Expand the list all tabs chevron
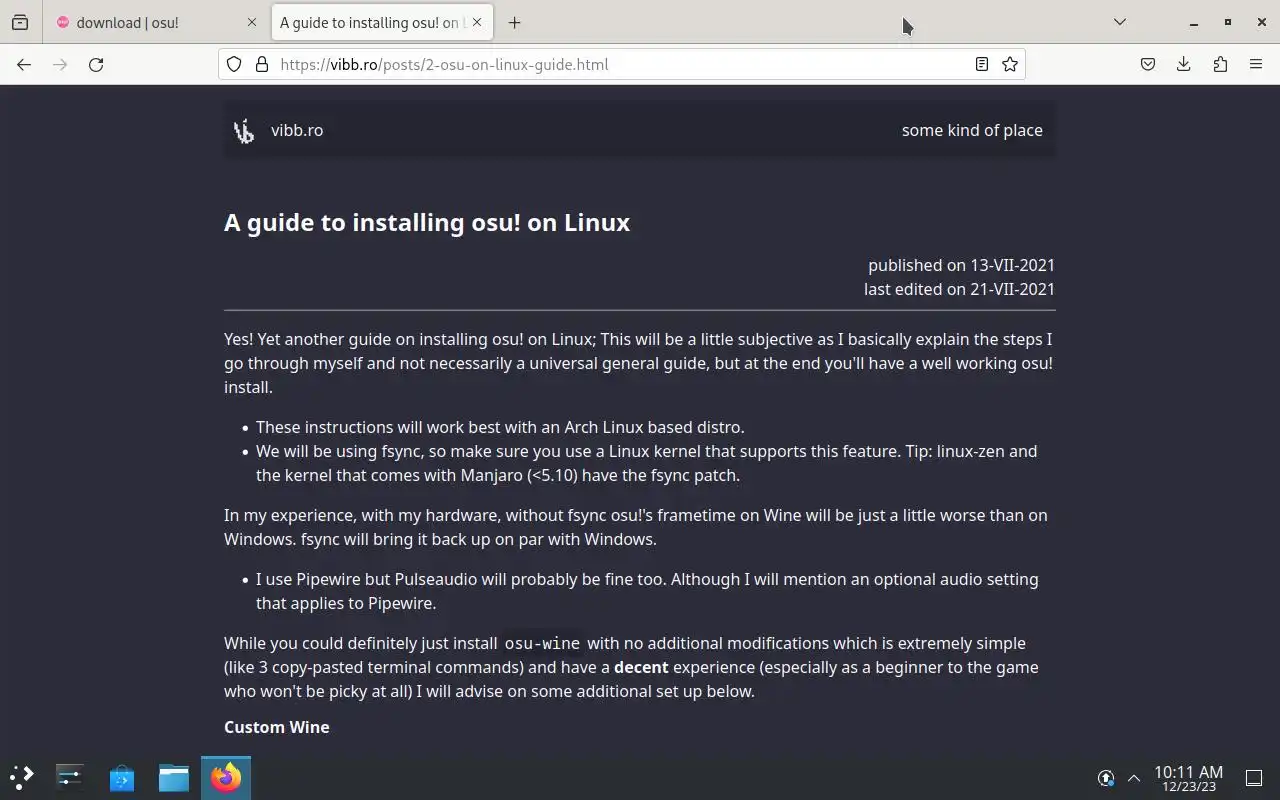 [1120, 22]
